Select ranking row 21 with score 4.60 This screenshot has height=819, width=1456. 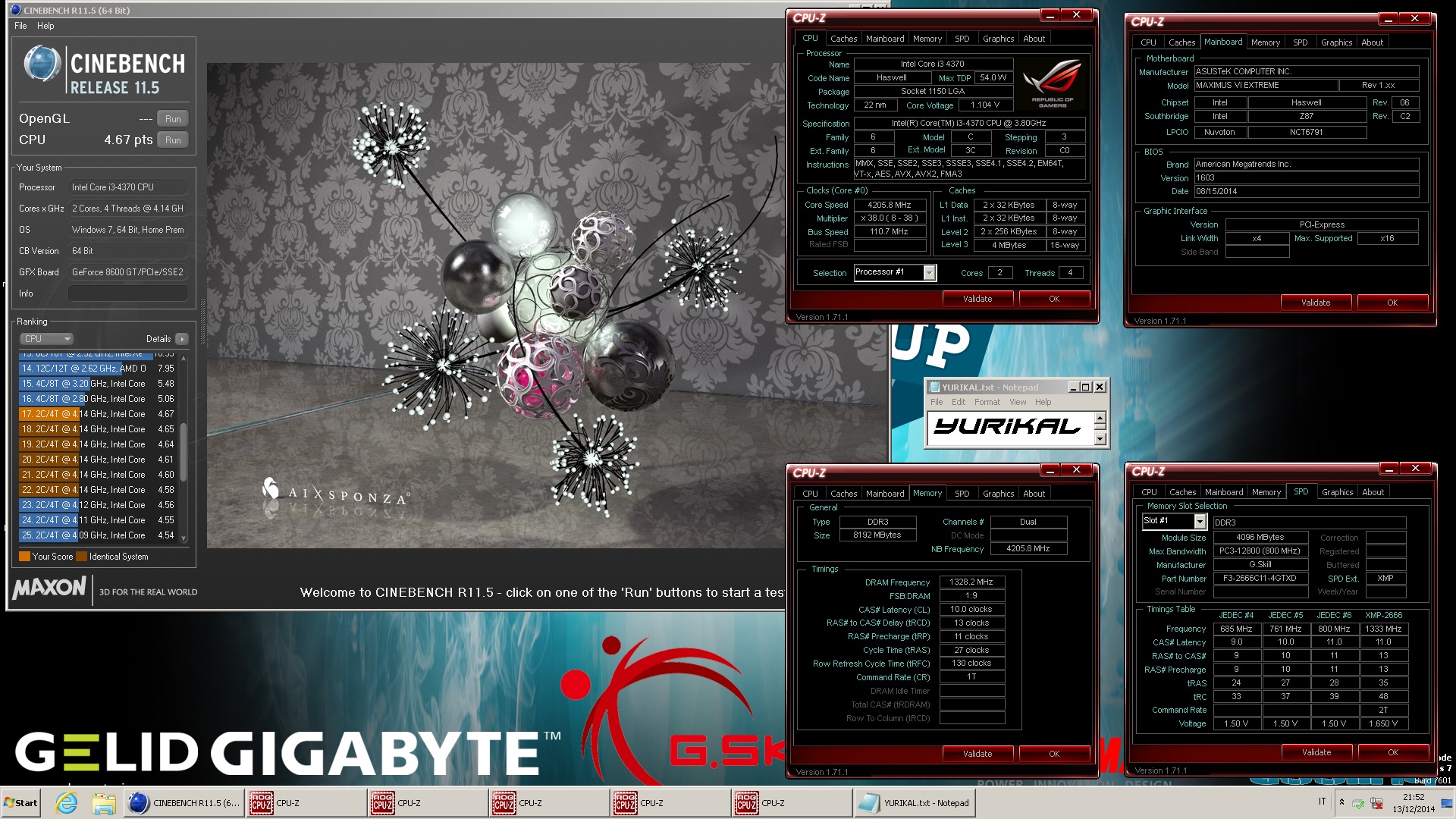(x=98, y=475)
